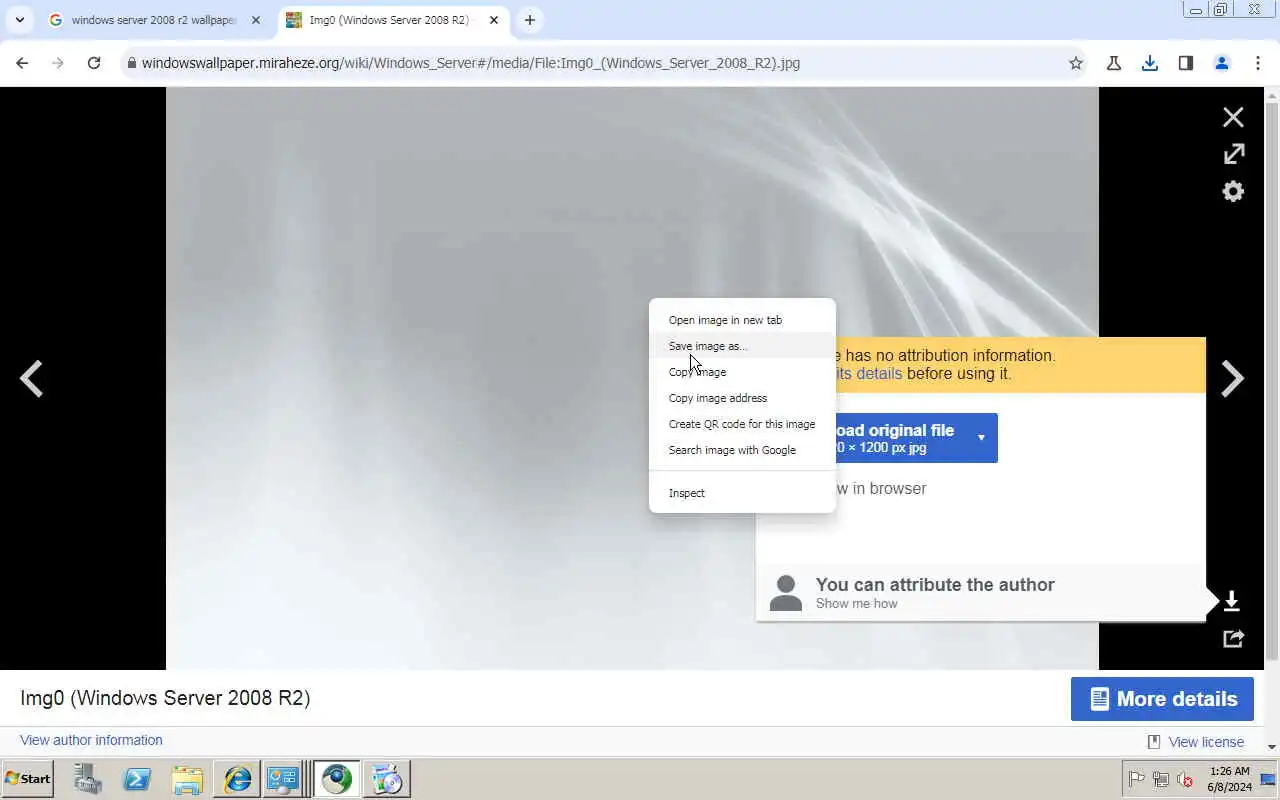The width and height of the screenshot is (1280, 800).
Task: Reload the page
Action: point(94,63)
